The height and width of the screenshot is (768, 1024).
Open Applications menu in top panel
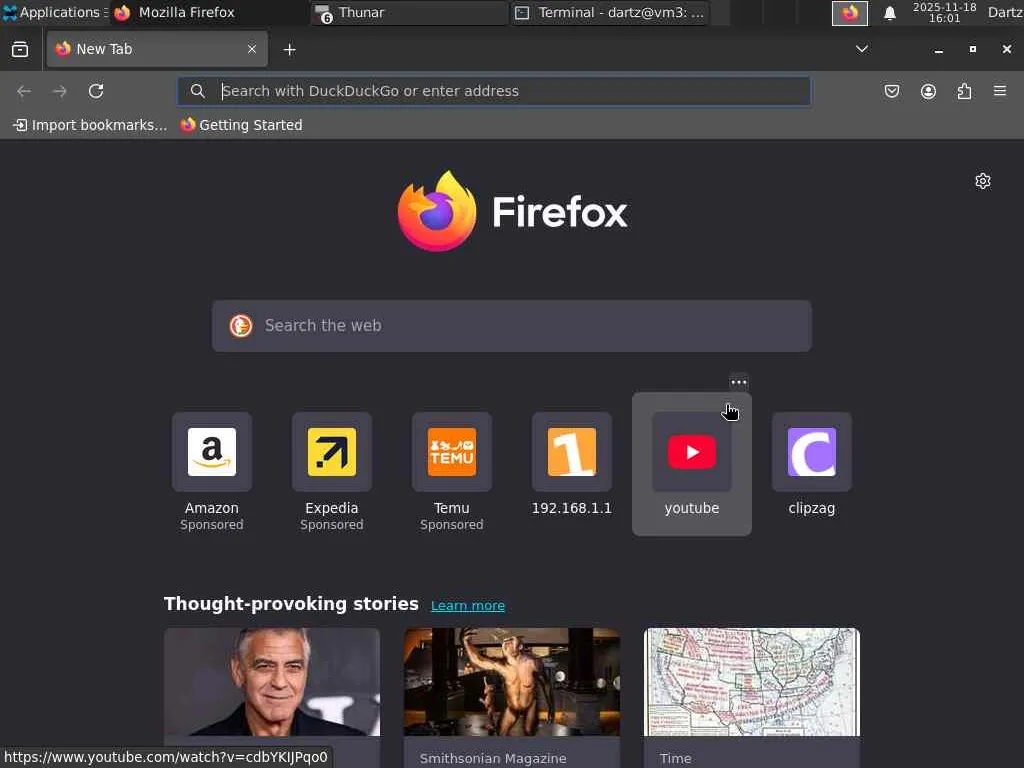point(56,12)
